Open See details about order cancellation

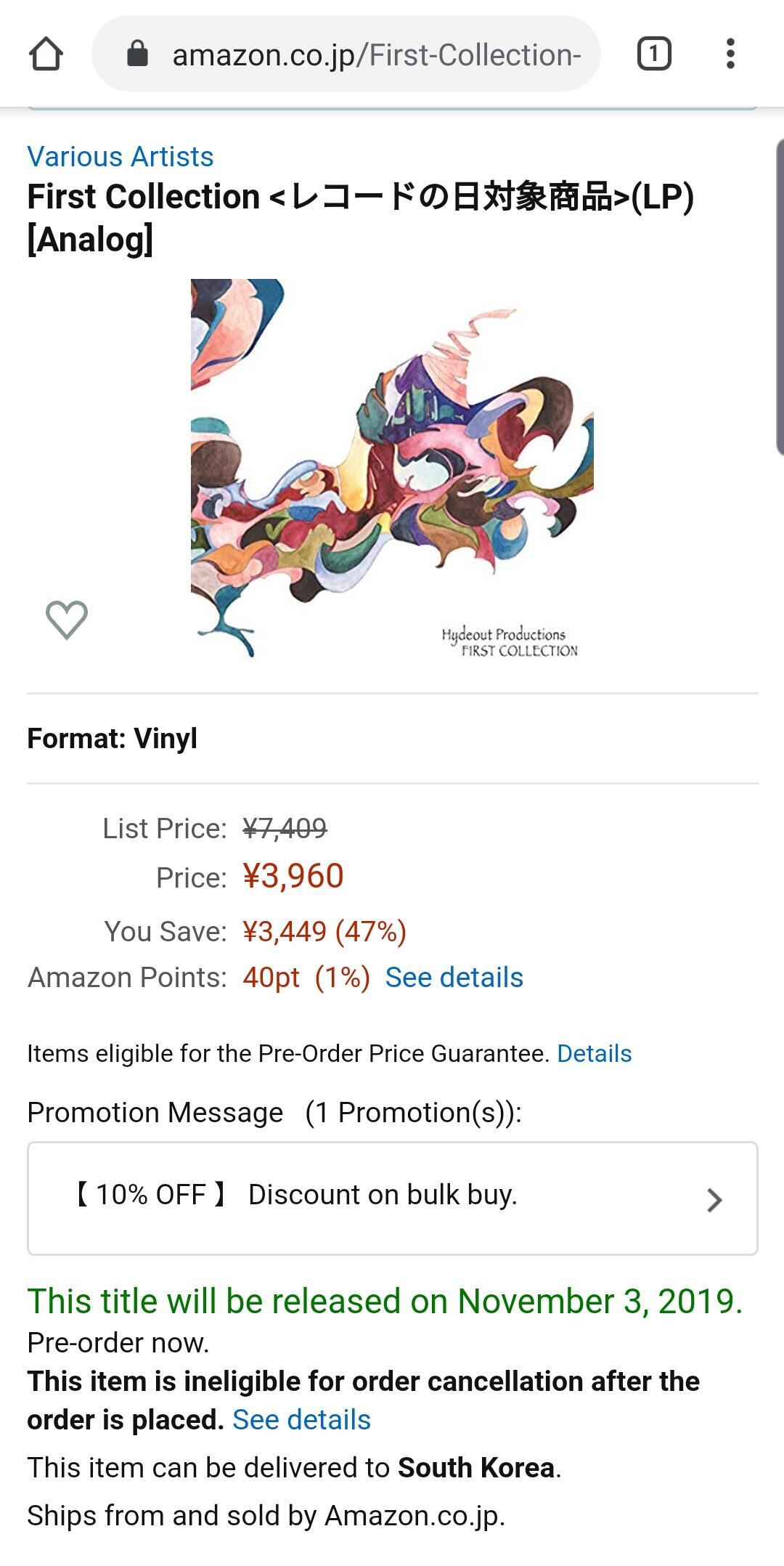(x=301, y=1420)
